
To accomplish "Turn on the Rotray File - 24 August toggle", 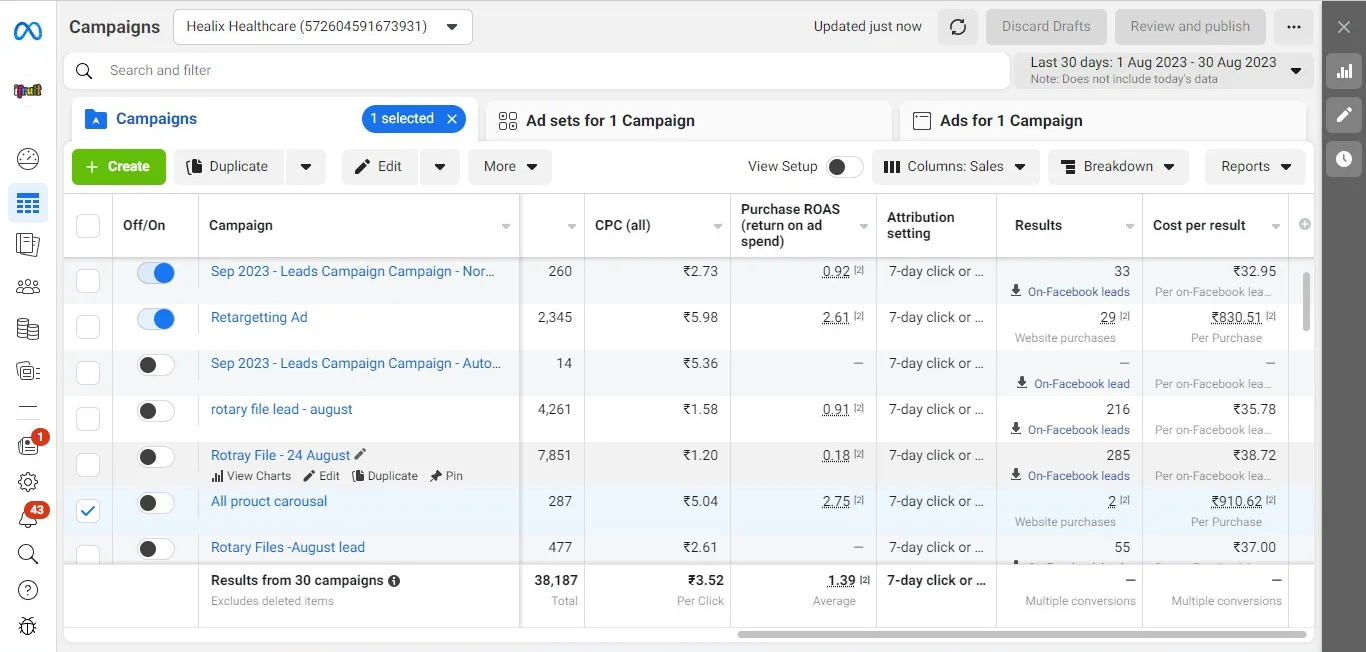I will [156, 457].
